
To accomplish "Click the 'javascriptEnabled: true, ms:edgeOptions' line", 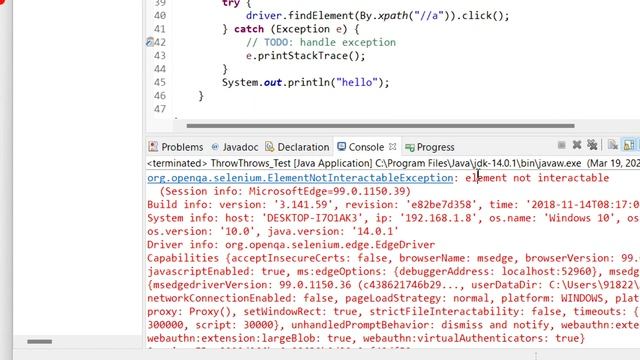I will click(x=393, y=271).
